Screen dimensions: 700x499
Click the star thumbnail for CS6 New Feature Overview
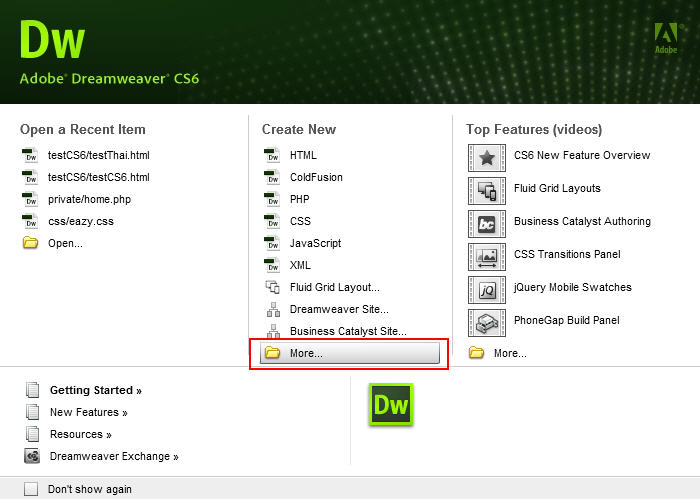point(487,158)
